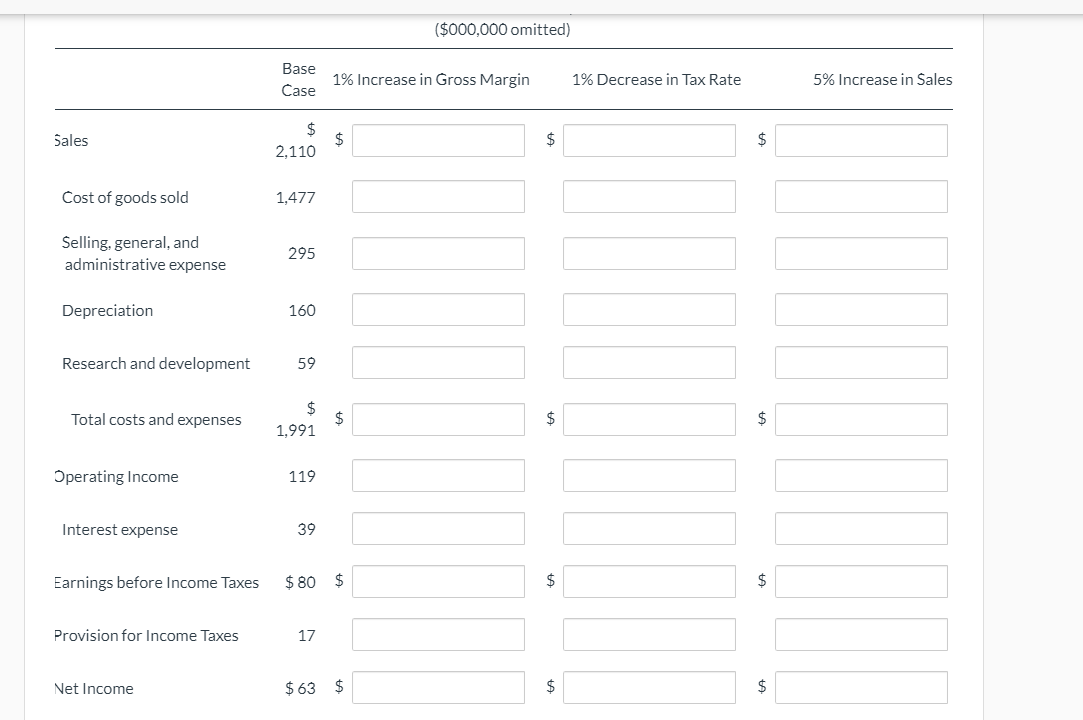Screen dimensions: 1083x720
Task: Select Earnings before Income Taxes input, Gross Margin column
Action: 438,582
